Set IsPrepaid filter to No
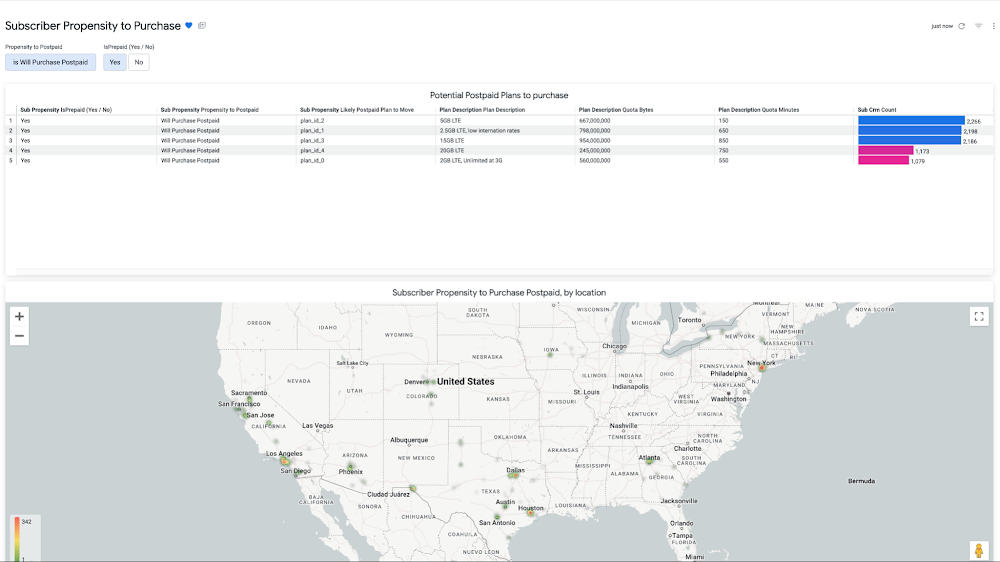 (x=139, y=62)
